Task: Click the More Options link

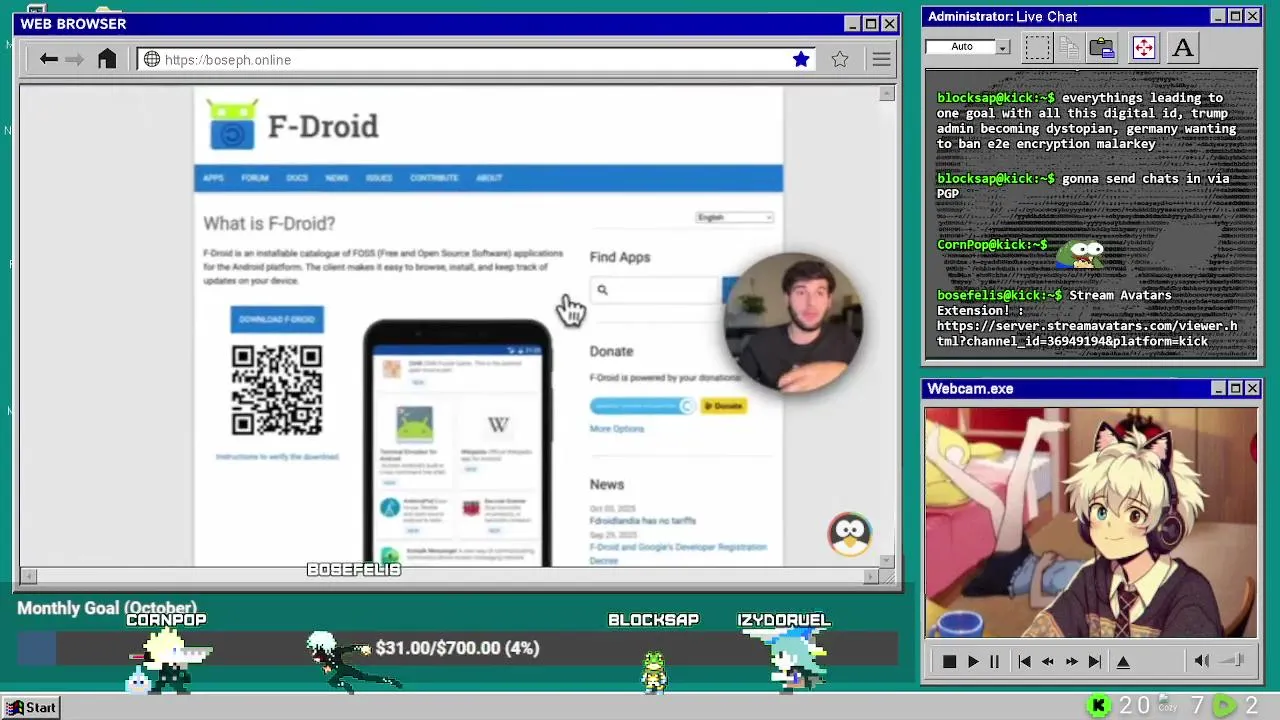Action: coord(617,428)
